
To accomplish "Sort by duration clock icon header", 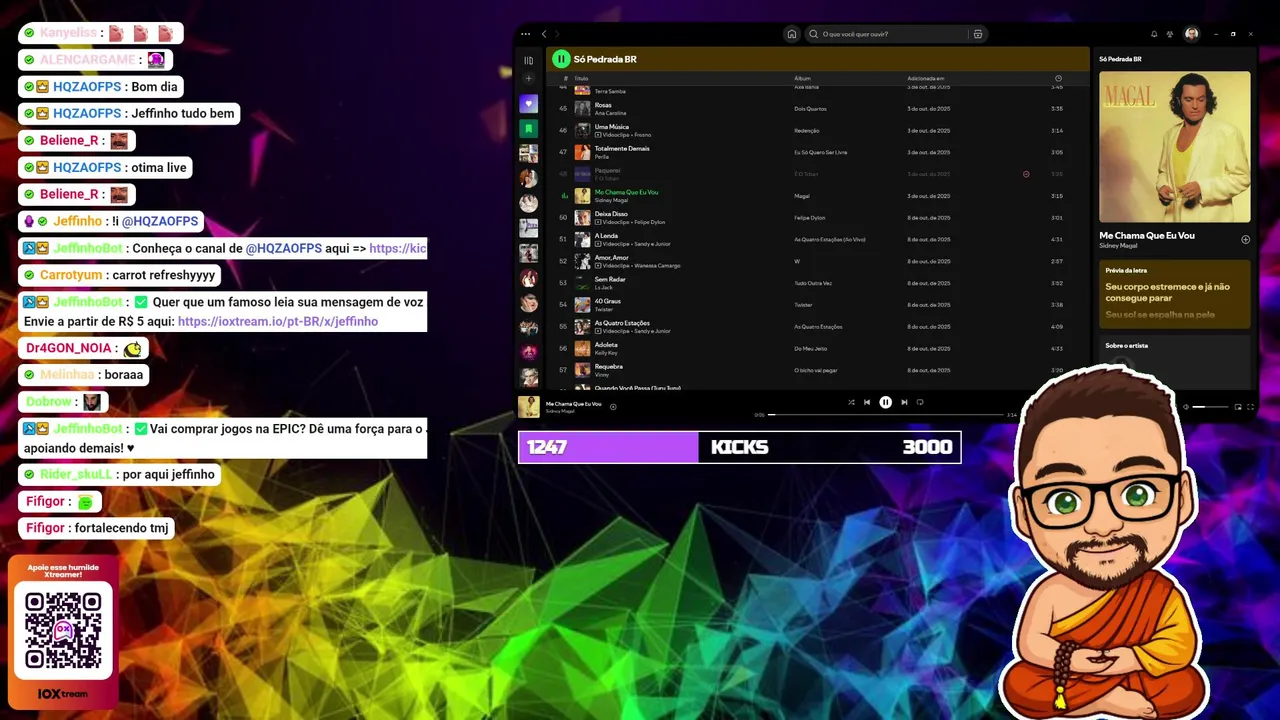I will pos(1058,78).
